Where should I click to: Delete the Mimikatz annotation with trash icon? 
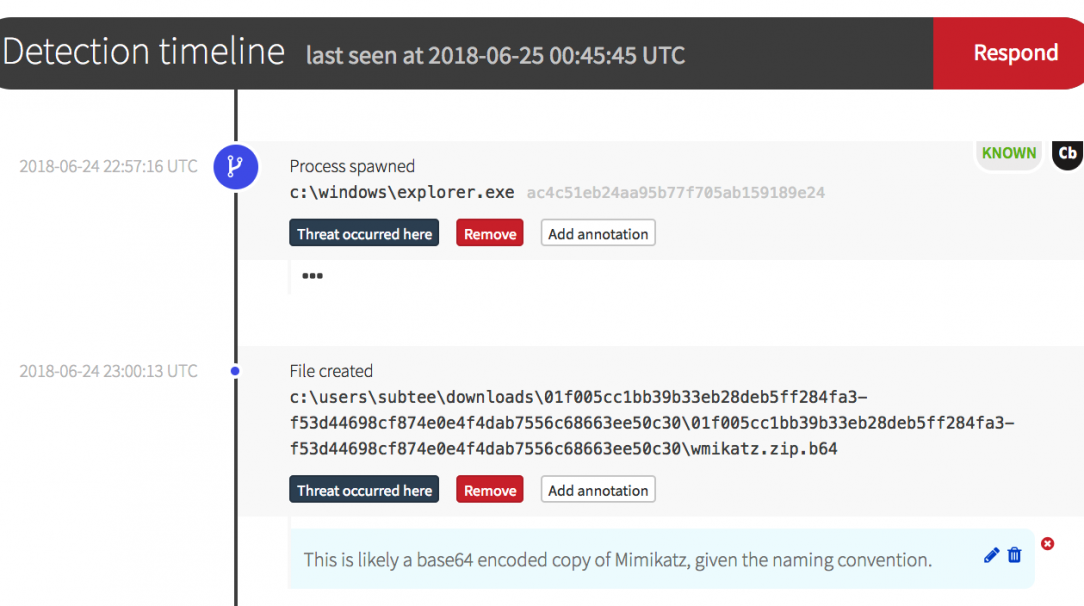coord(1014,555)
